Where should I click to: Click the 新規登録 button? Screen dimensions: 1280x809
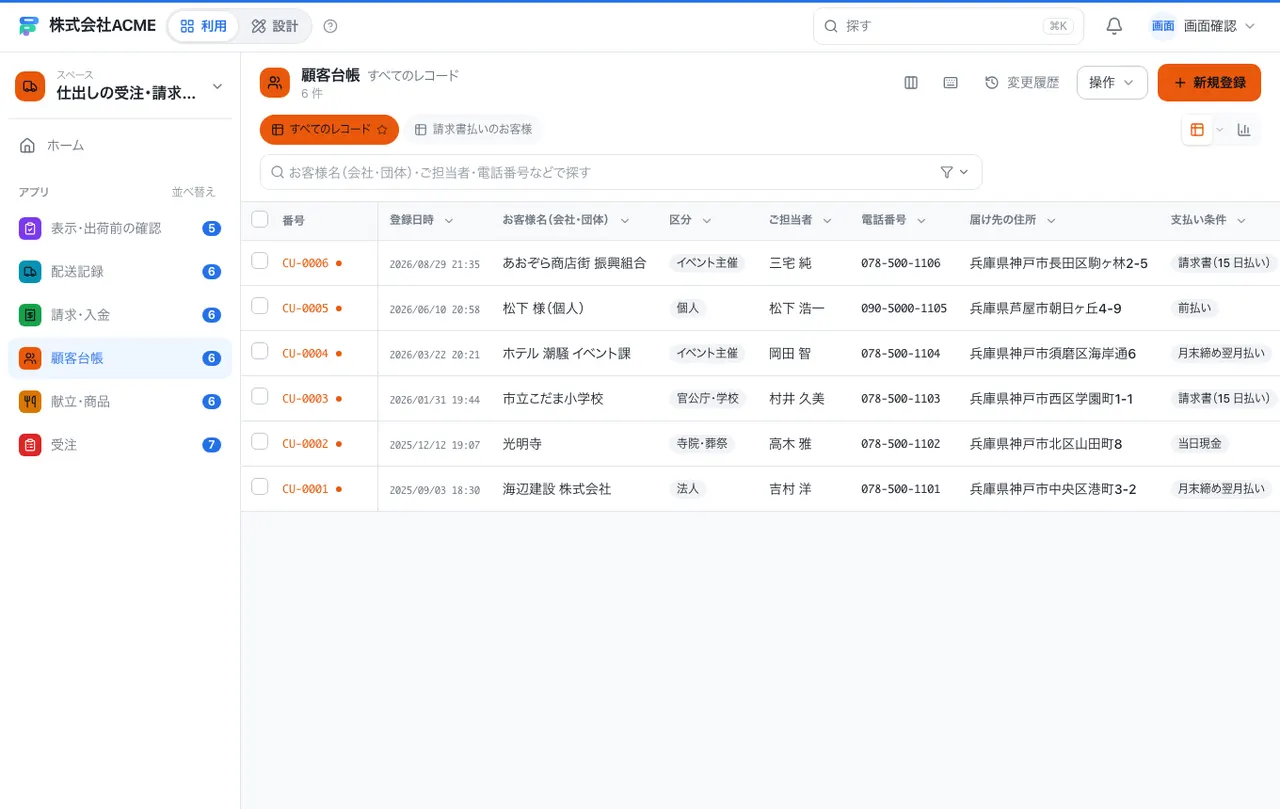coord(1209,83)
